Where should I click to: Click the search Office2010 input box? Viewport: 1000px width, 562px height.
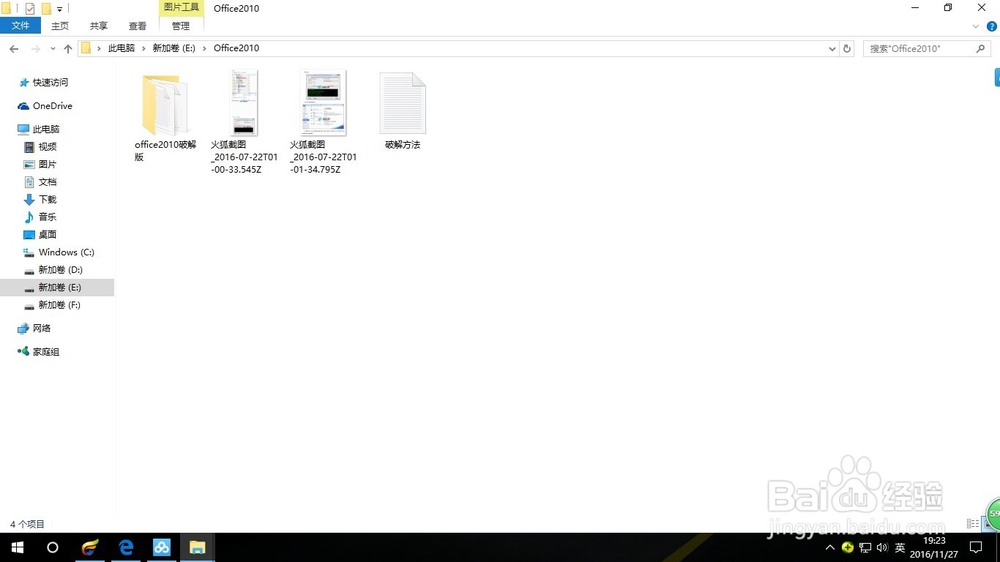[x=918, y=48]
